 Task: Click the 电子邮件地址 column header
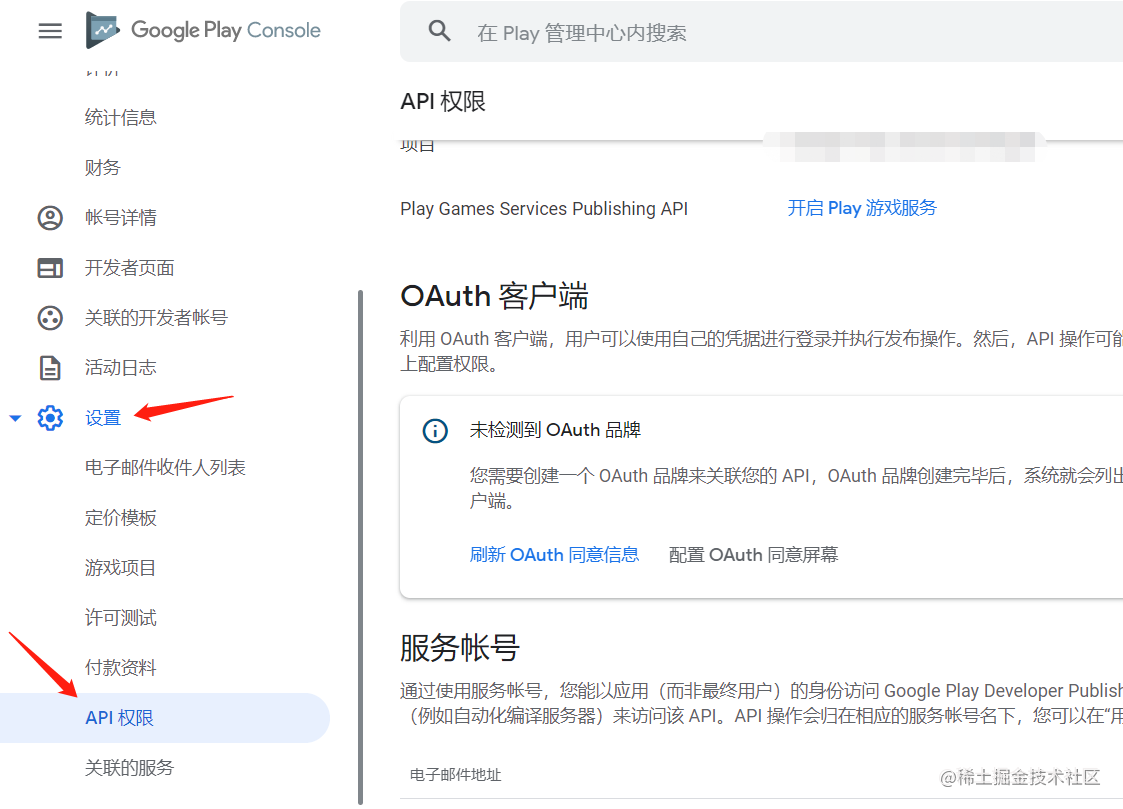tap(456, 775)
